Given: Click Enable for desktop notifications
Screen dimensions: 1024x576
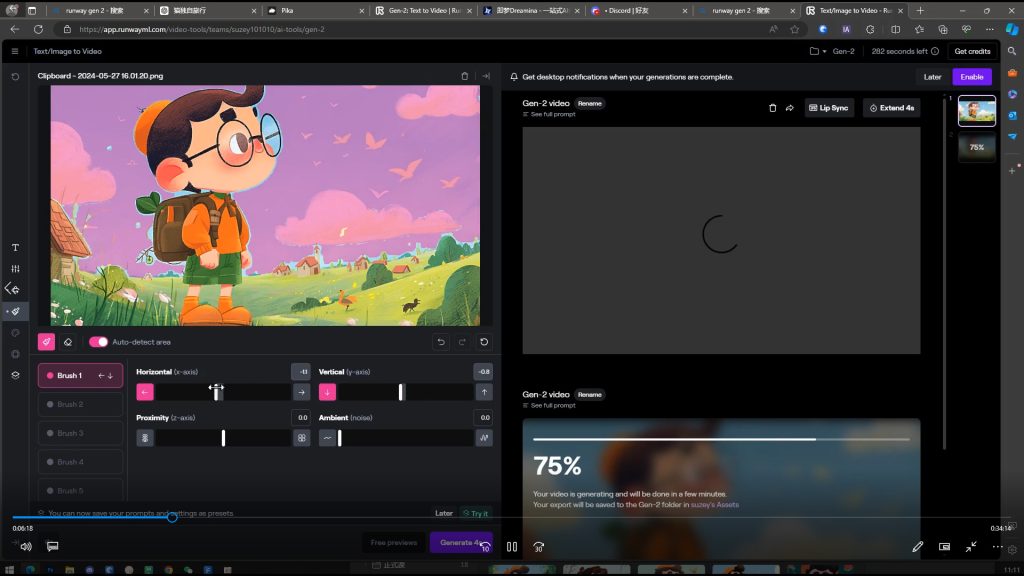Looking at the screenshot, I should pyautogui.click(x=971, y=77).
